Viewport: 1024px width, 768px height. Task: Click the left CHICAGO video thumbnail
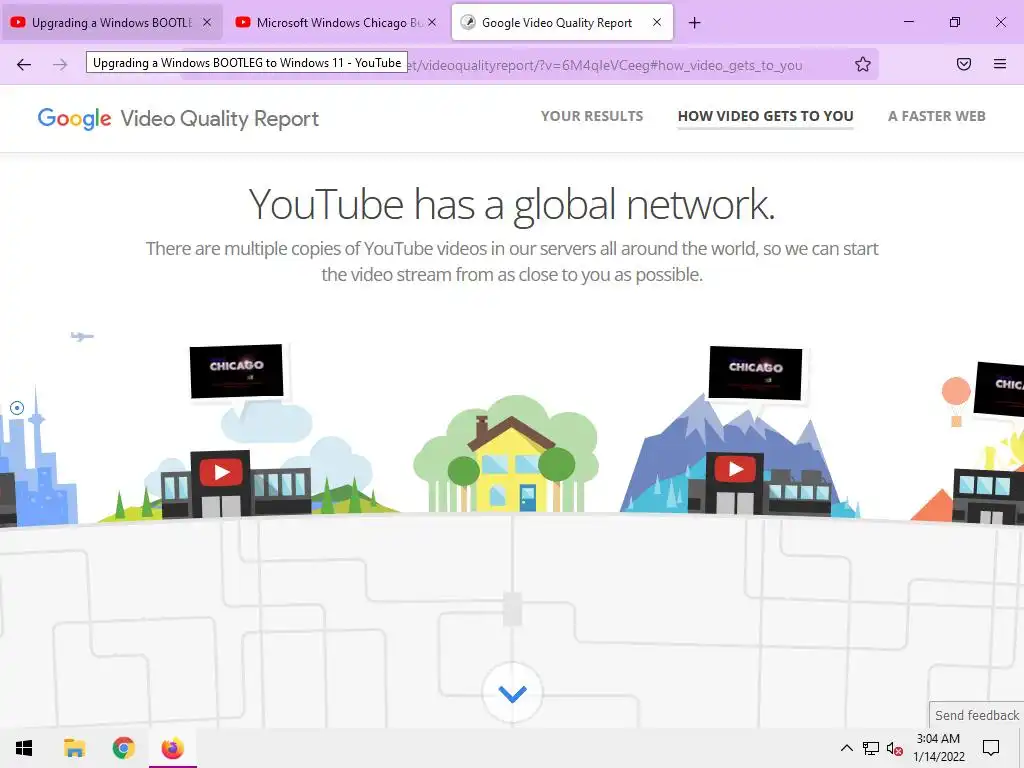coord(236,371)
